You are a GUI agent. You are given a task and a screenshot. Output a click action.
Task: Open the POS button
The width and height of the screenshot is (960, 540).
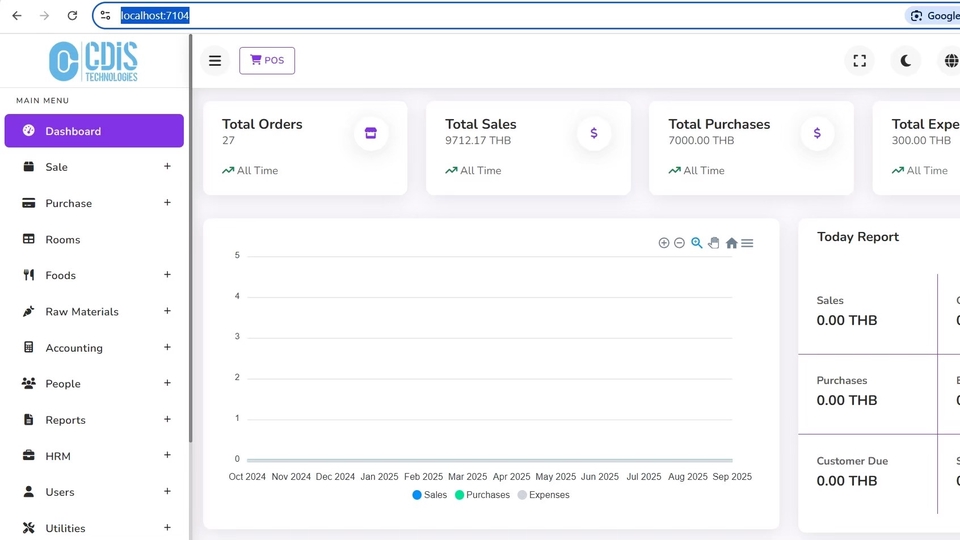(x=267, y=61)
